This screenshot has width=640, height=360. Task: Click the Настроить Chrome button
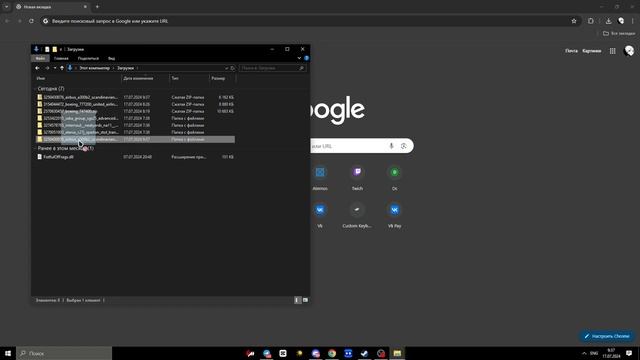pyautogui.click(x=607, y=336)
